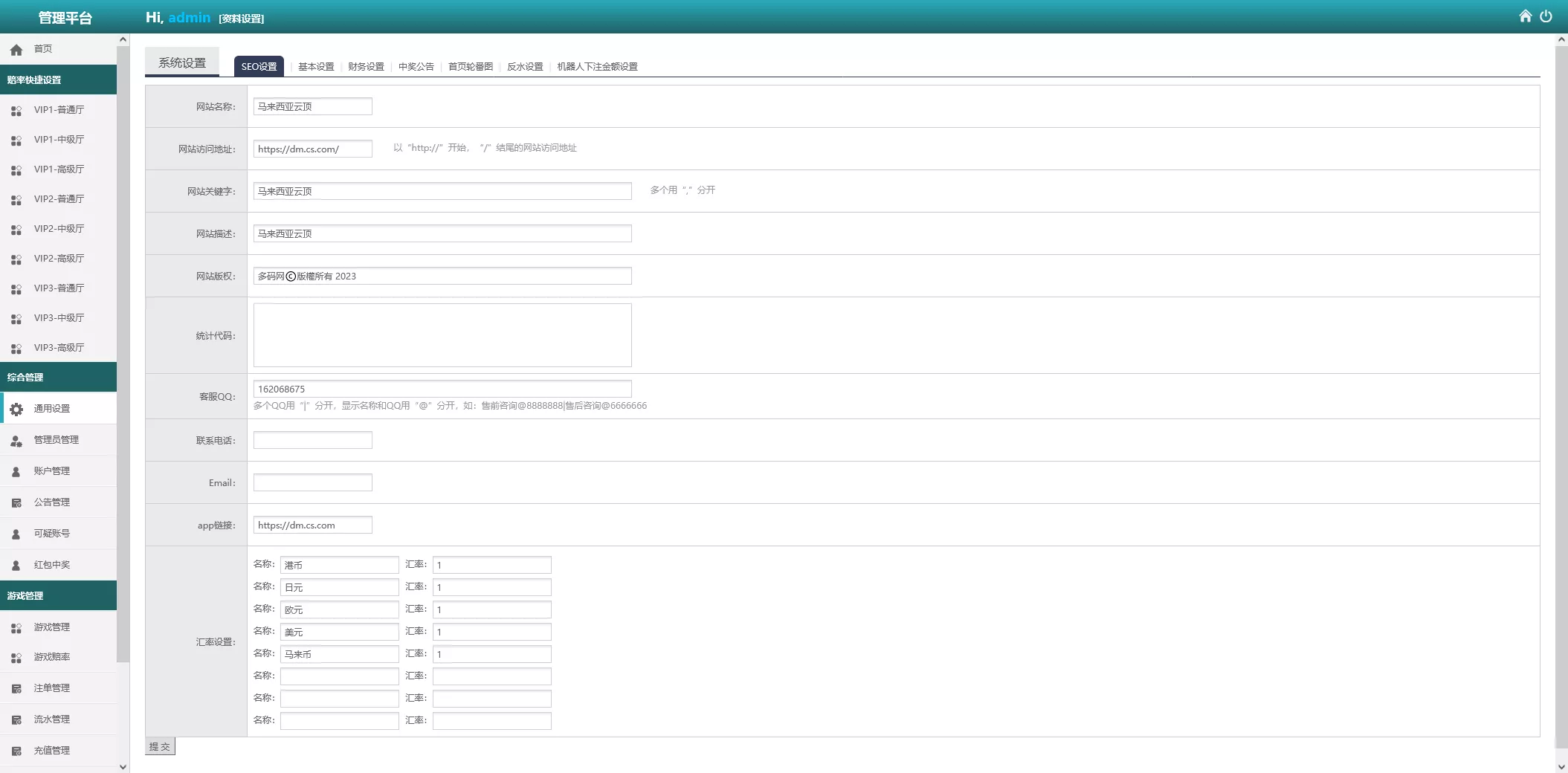Open 红包中奖 in the sidebar
1568x773 pixels.
point(52,565)
